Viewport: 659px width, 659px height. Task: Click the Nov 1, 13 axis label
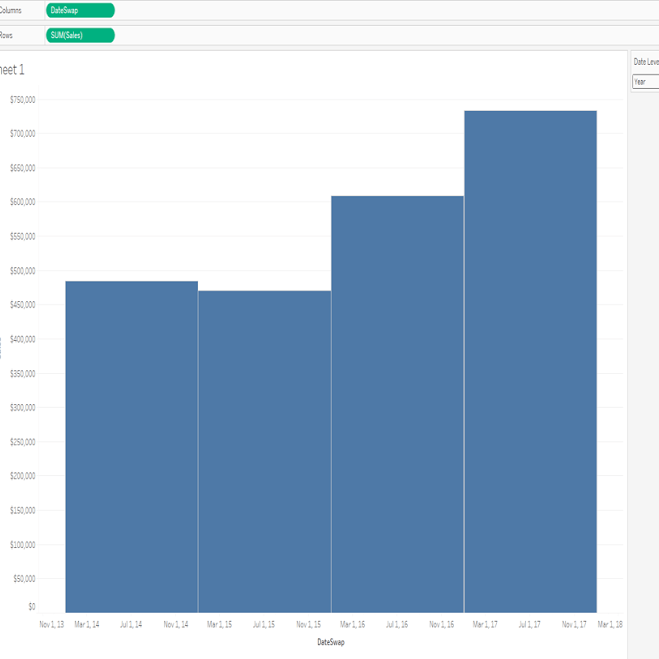point(51,624)
